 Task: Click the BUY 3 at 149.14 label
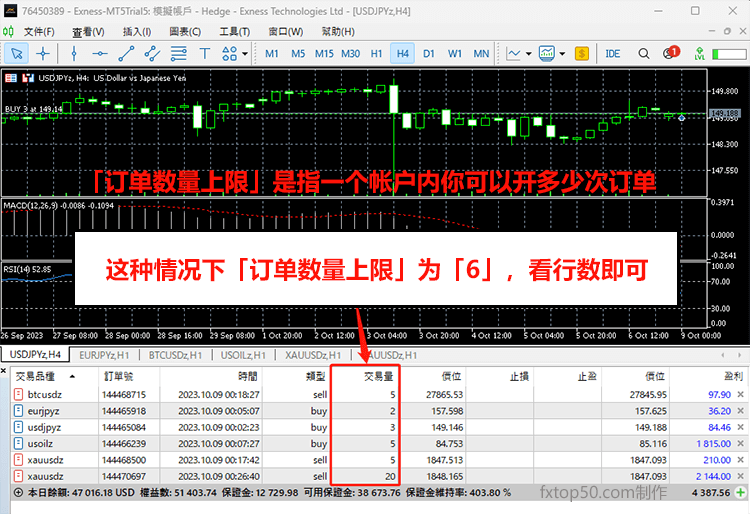(x=33, y=109)
